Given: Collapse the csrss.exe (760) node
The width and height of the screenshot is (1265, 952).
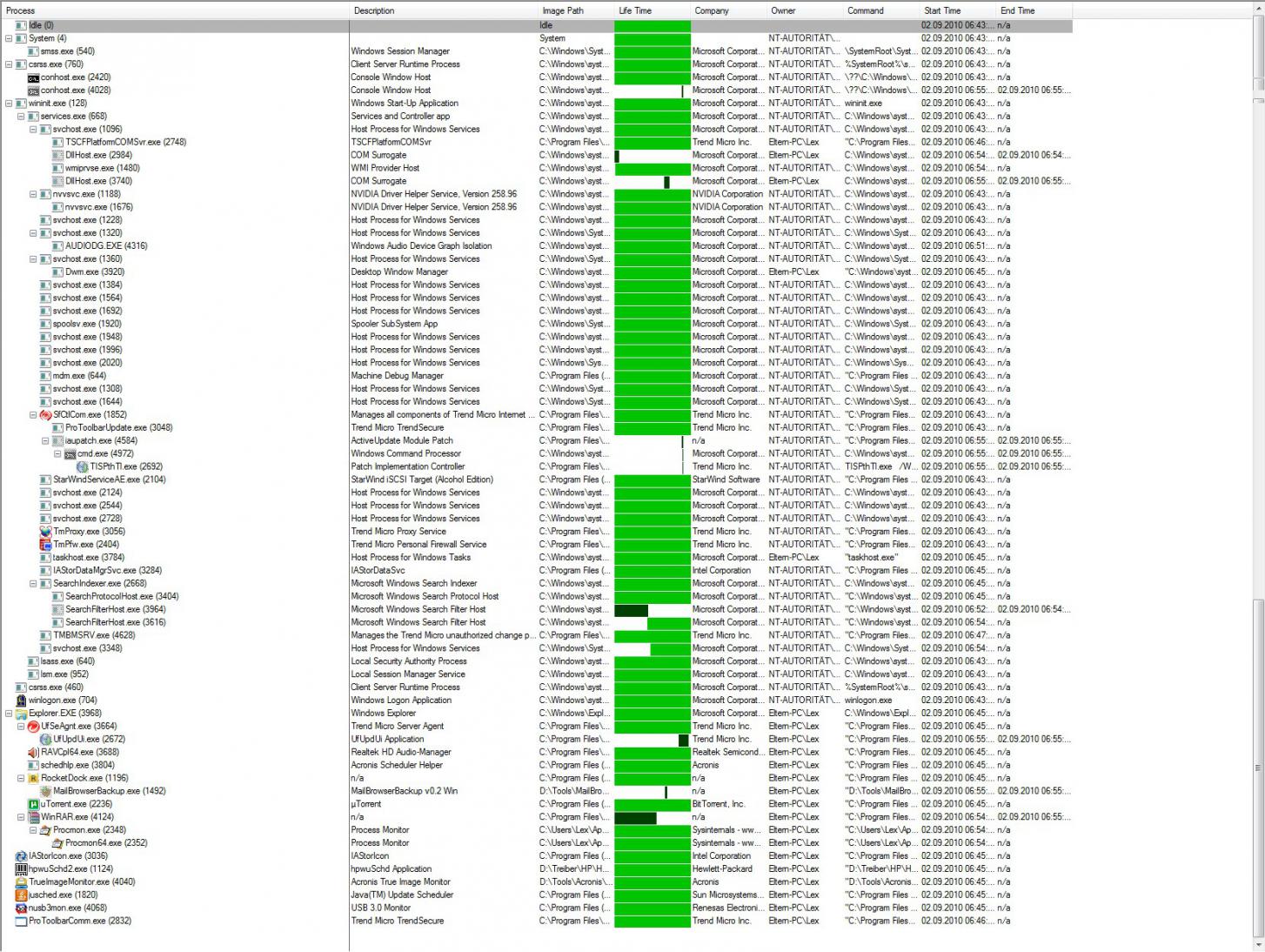Looking at the screenshot, I should pos(9,64).
